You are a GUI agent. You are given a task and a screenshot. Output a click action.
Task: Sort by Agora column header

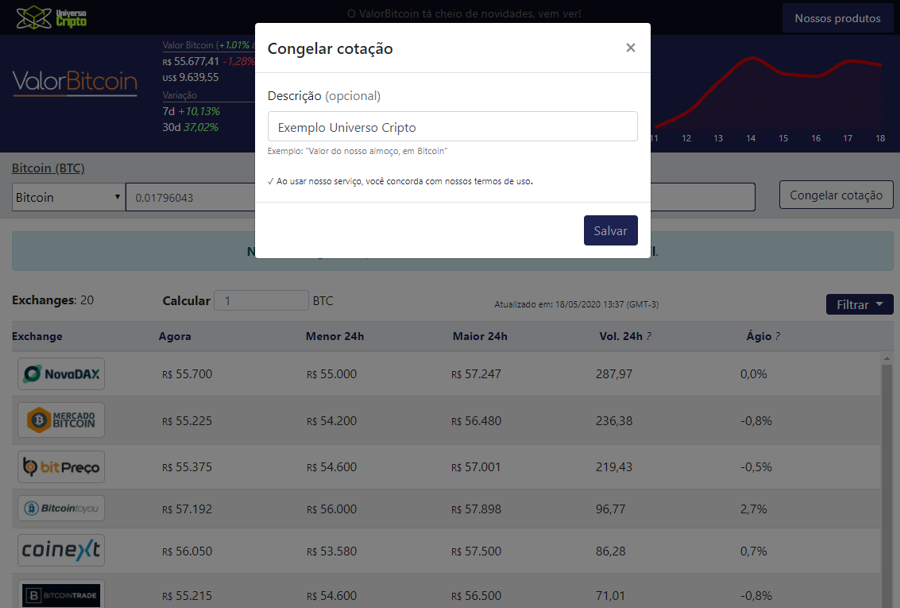coord(175,336)
